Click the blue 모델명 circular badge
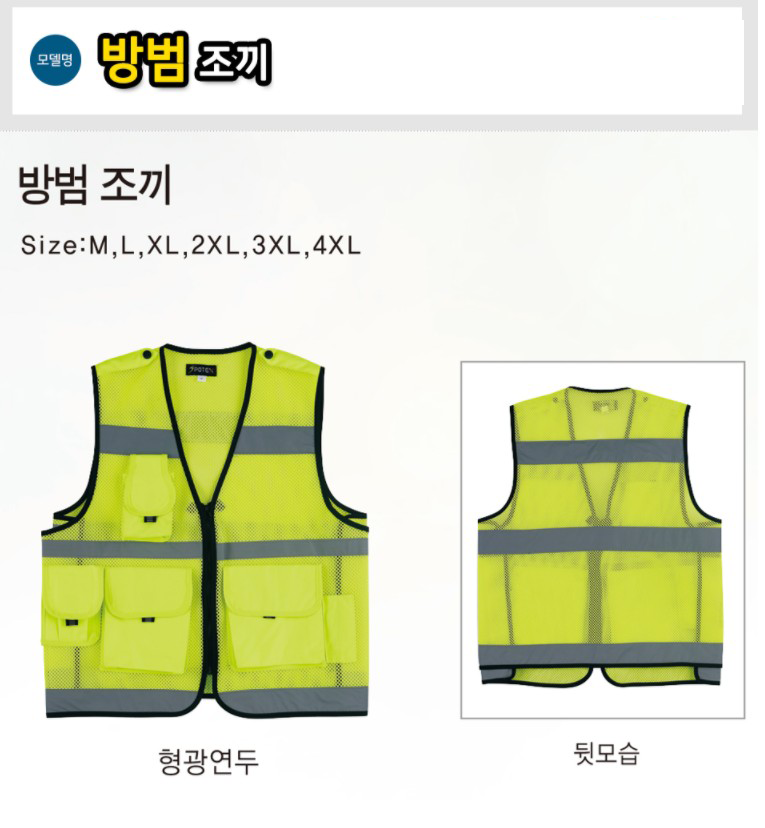This screenshot has width=765, height=828. pyautogui.click(x=55, y=60)
